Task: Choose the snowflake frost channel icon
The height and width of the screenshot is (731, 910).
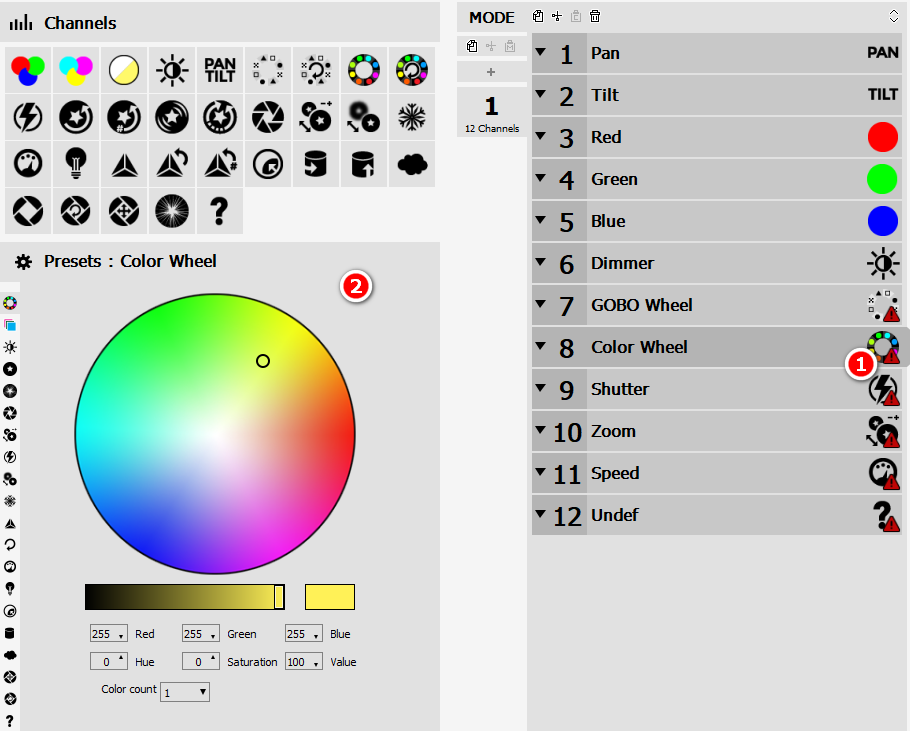Action: (x=411, y=117)
